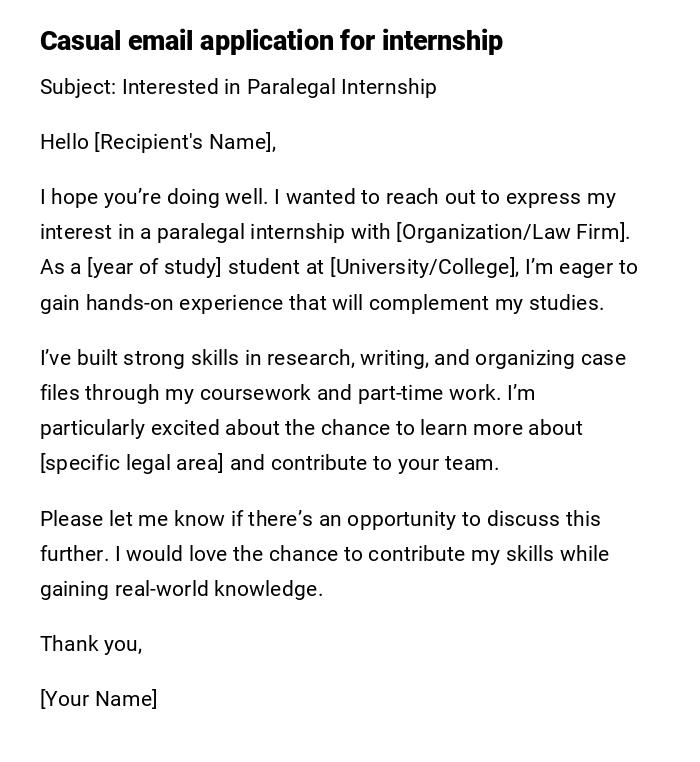Click the "Casual email application for internship" heading

pyautogui.click(x=271, y=41)
